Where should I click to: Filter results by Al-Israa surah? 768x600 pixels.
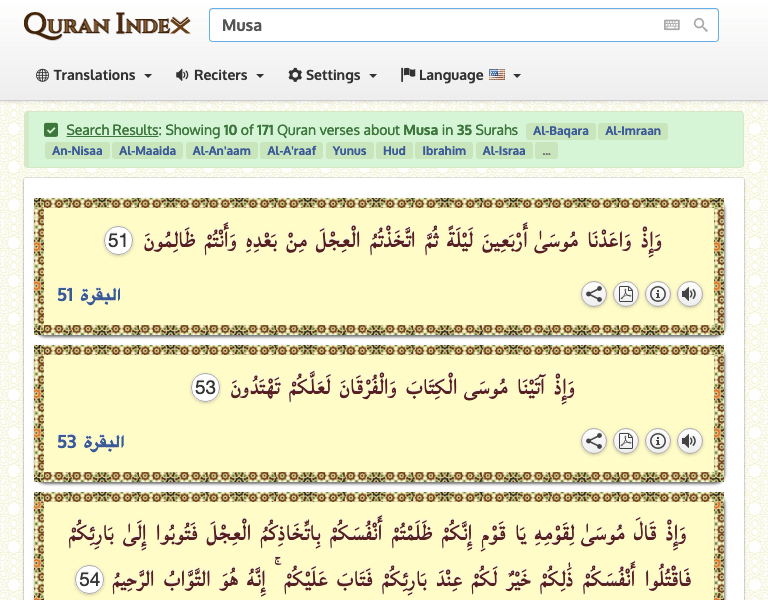(x=504, y=151)
